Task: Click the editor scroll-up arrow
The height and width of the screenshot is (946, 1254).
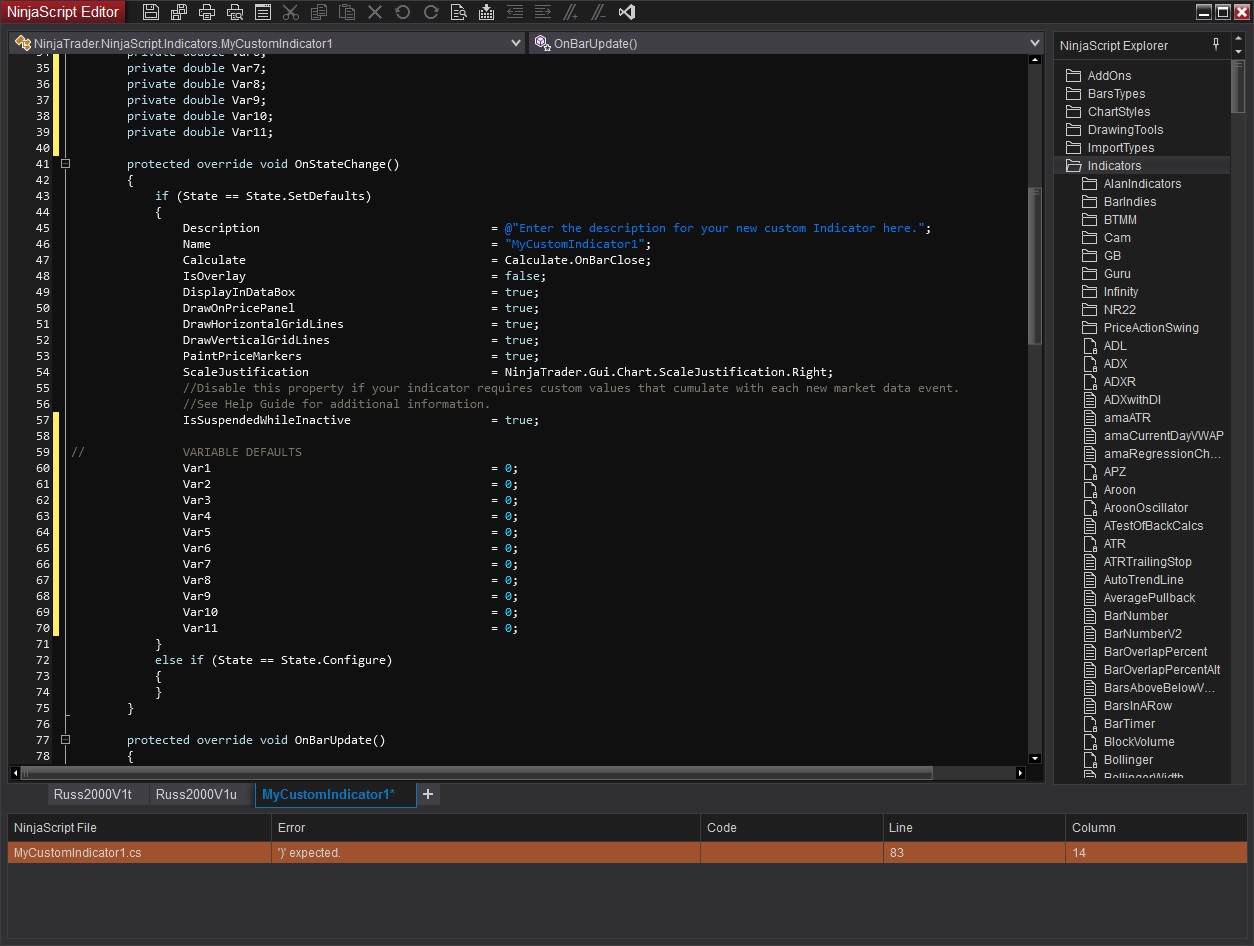Action: click(x=1035, y=60)
